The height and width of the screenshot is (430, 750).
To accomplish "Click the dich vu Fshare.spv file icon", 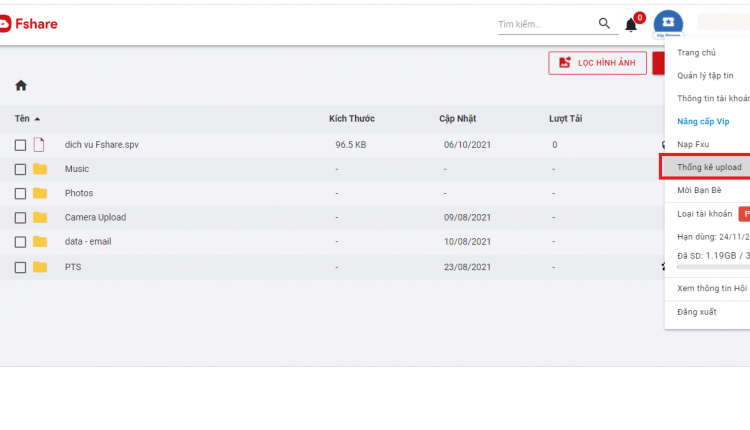I will tap(39, 144).
